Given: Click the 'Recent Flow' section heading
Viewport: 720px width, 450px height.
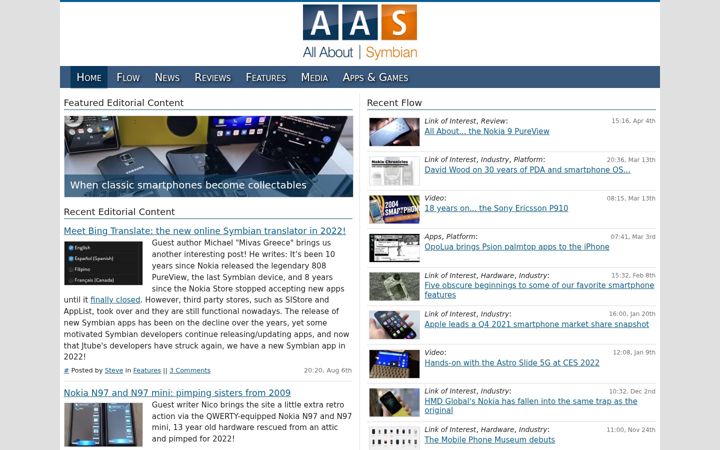Looking at the screenshot, I should [394, 103].
